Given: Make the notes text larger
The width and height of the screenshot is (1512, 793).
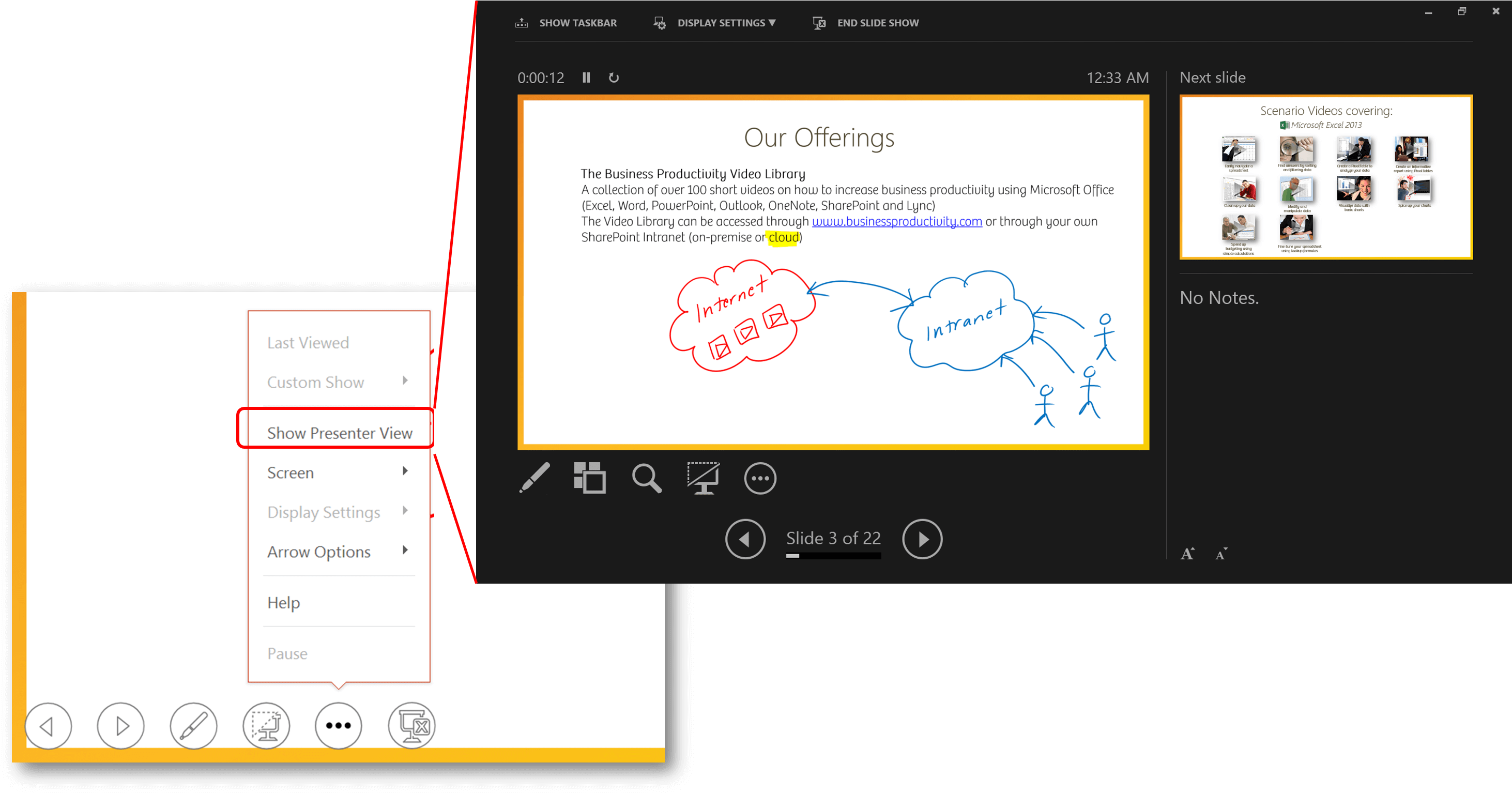Looking at the screenshot, I should tap(1187, 554).
